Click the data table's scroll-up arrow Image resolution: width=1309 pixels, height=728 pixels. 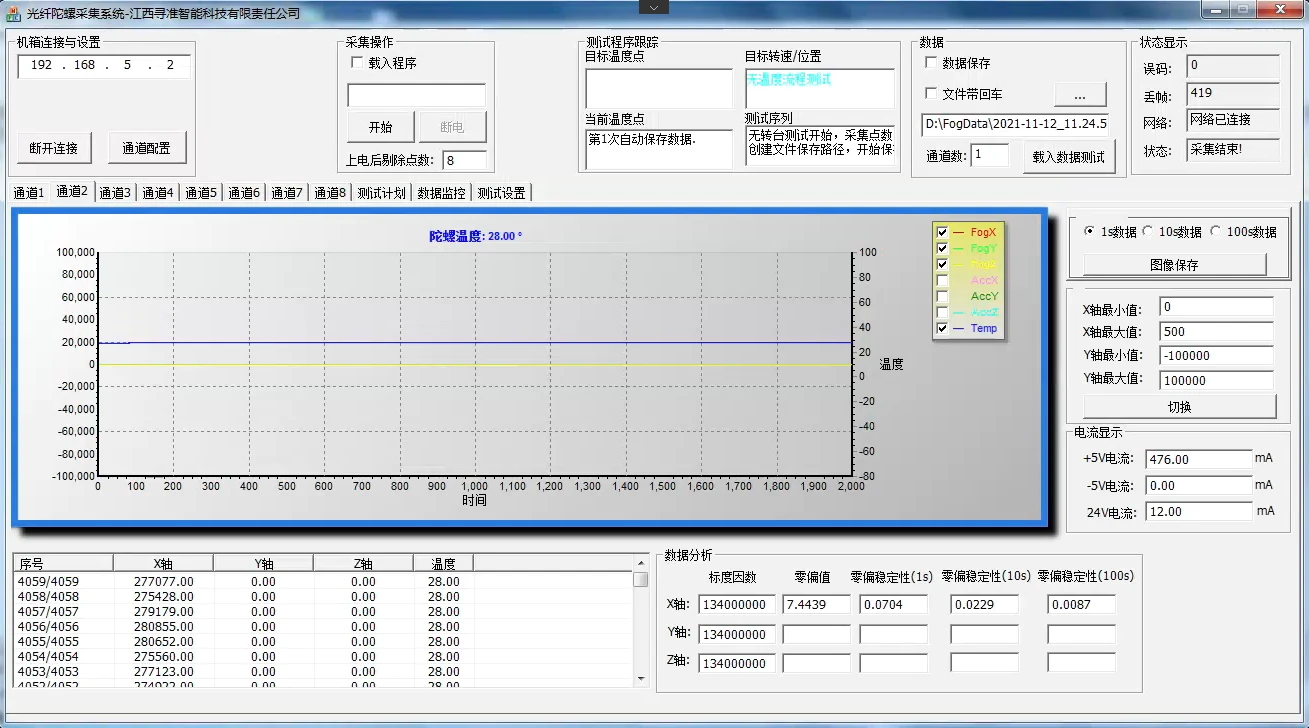pyautogui.click(x=641, y=563)
